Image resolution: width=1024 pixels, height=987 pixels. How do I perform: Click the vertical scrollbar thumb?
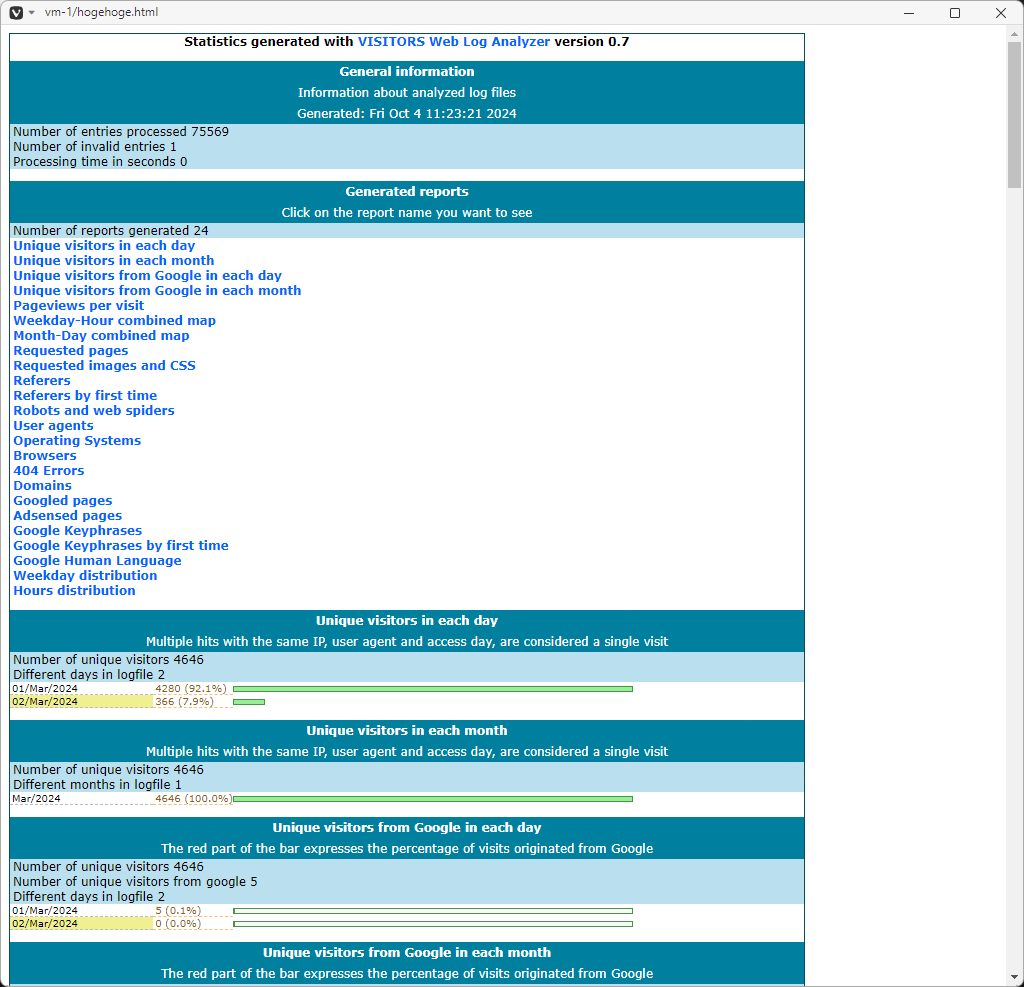tap(1014, 116)
